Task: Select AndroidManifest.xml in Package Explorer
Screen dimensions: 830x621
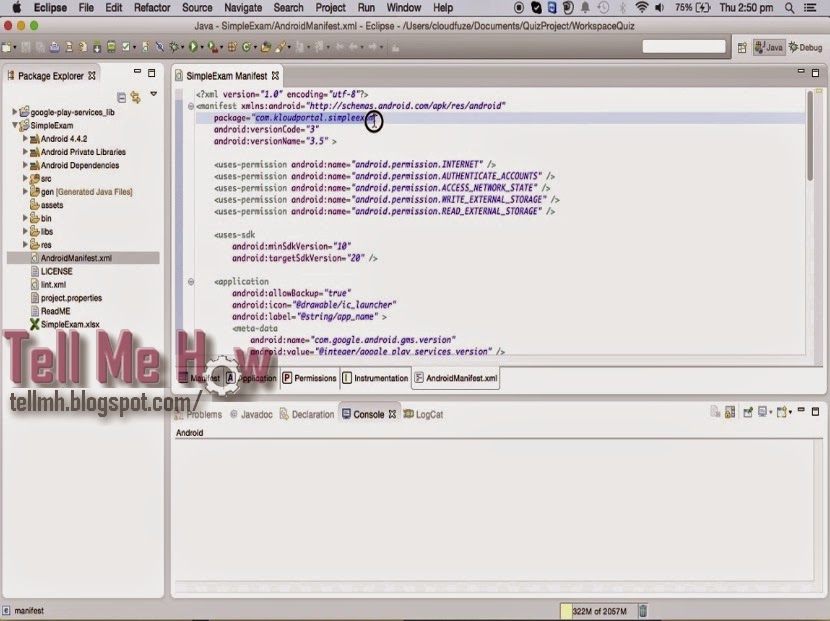Action: (x=76, y=258)
